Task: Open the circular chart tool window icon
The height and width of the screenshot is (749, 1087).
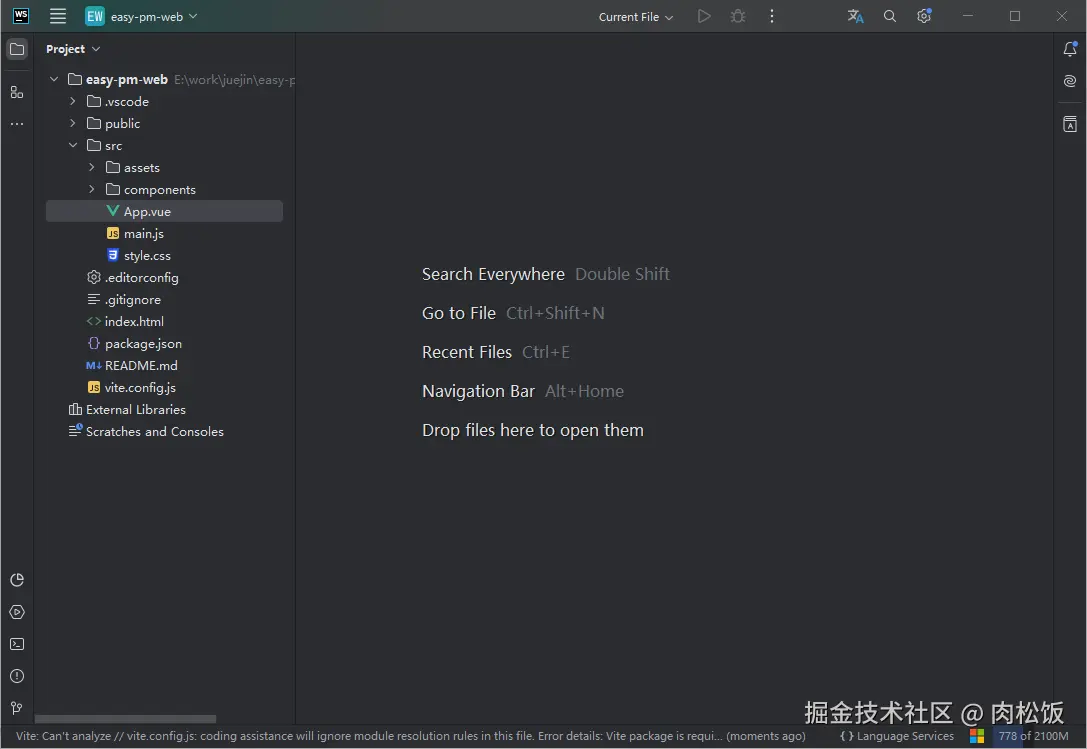Action: point(17,580)
